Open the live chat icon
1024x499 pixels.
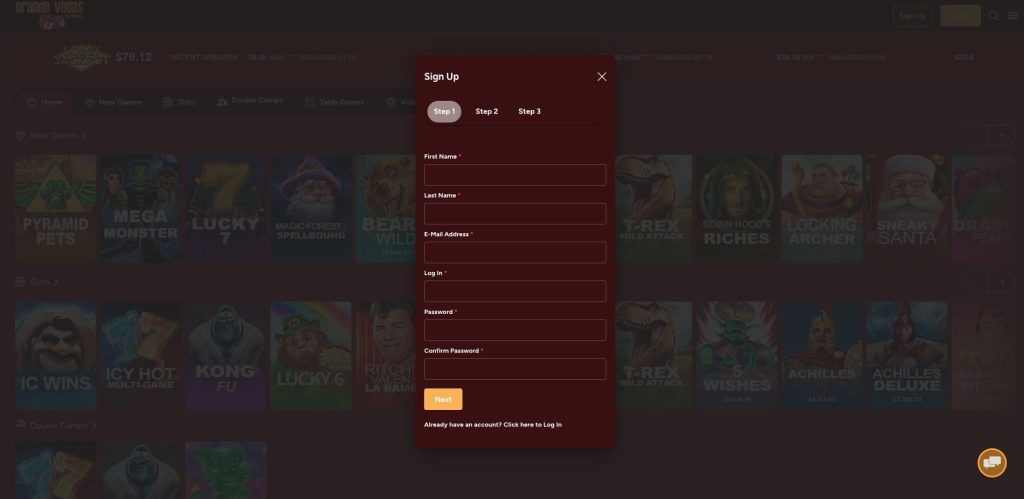(991, 462)
